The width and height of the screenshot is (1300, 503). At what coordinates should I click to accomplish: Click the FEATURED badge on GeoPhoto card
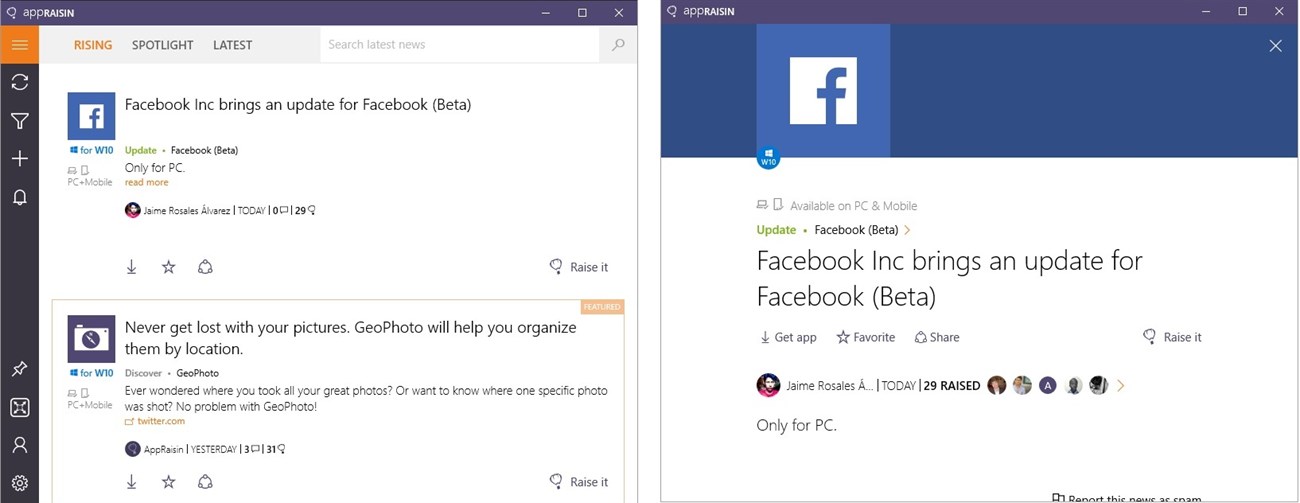(602, 307)
